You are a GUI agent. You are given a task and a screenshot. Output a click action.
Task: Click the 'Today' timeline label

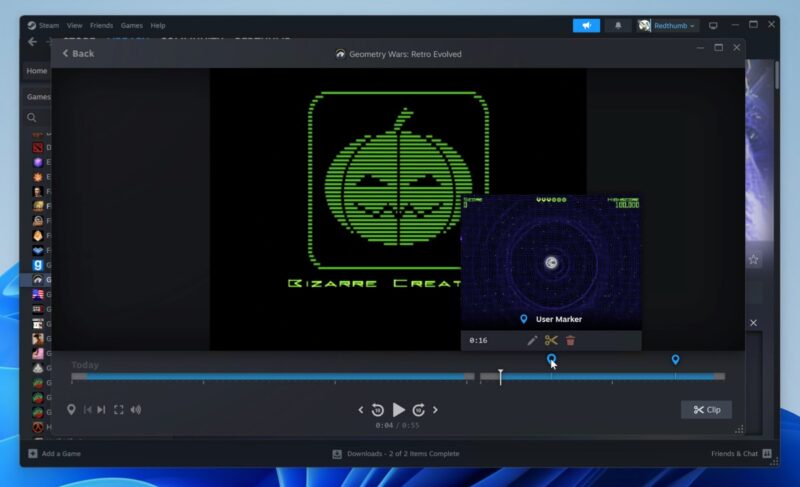85,365
